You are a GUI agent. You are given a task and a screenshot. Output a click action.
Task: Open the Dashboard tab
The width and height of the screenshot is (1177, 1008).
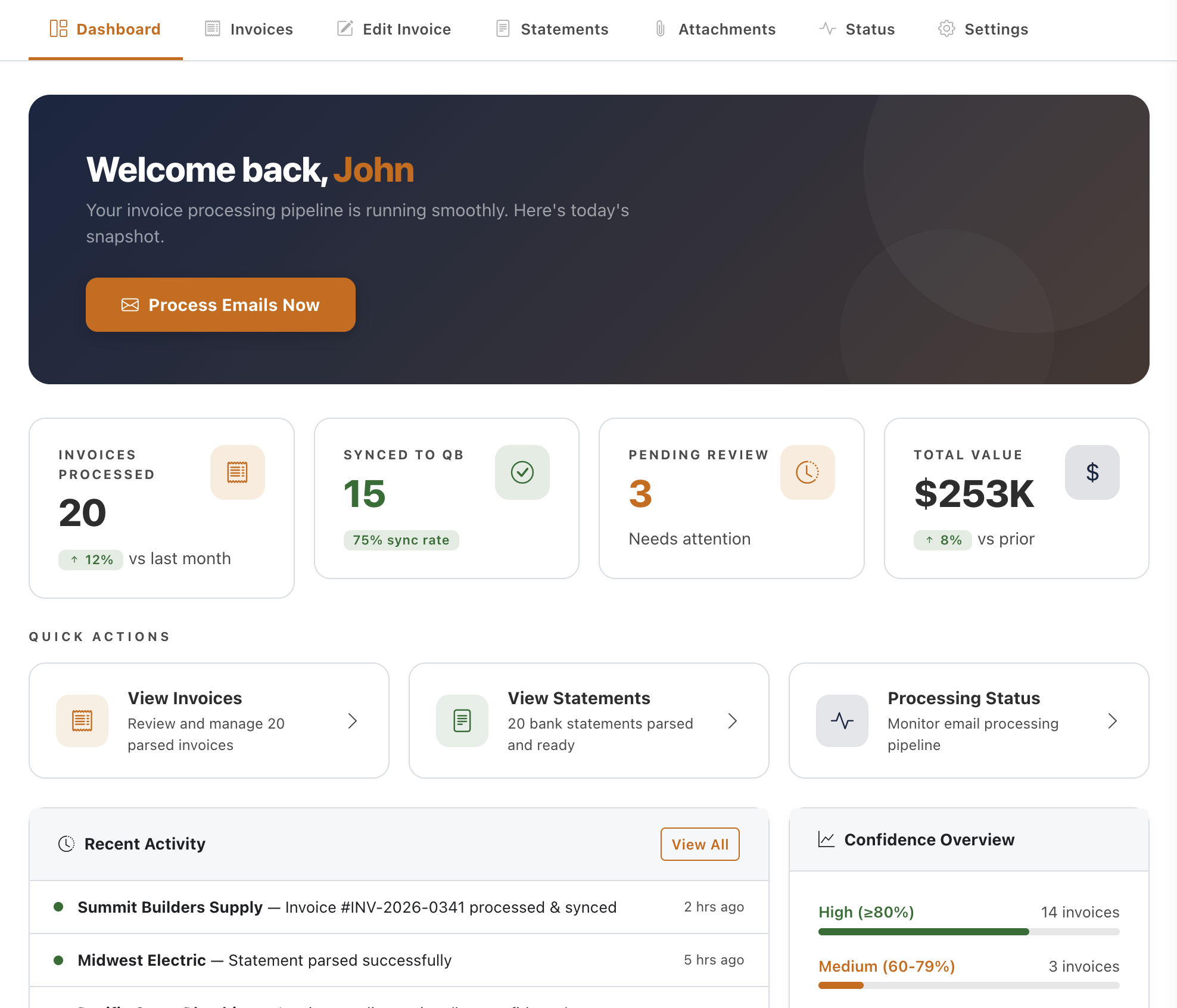click(105, 29)
